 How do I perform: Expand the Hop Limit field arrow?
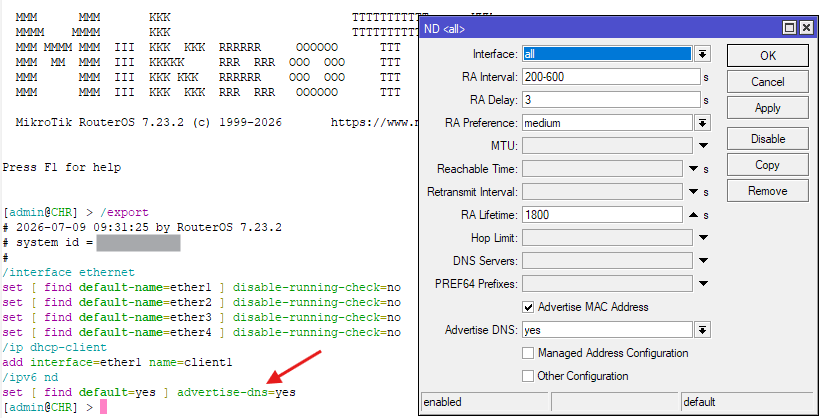point(703,238)
